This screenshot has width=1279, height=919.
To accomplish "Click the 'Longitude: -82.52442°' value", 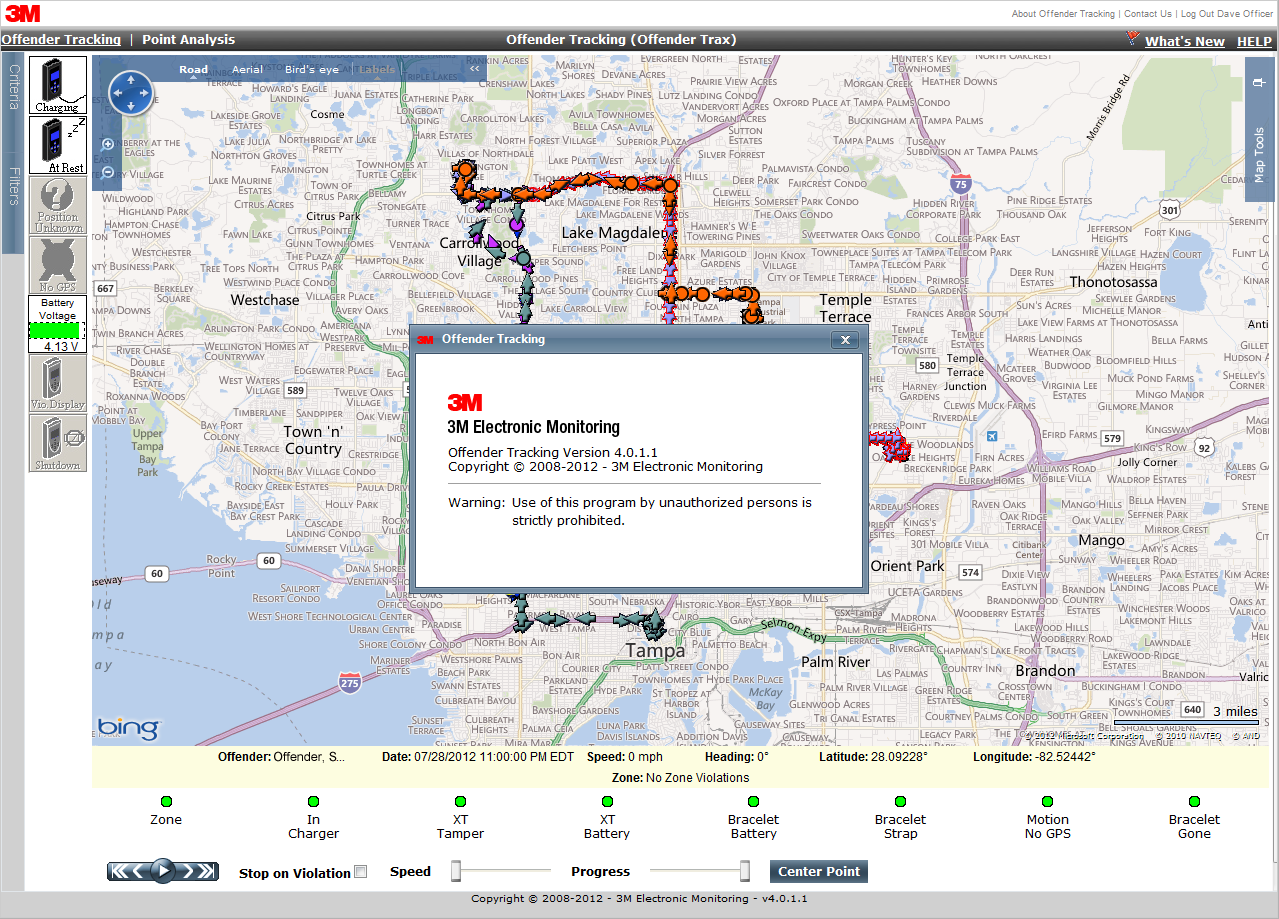I will (1034, 757).
